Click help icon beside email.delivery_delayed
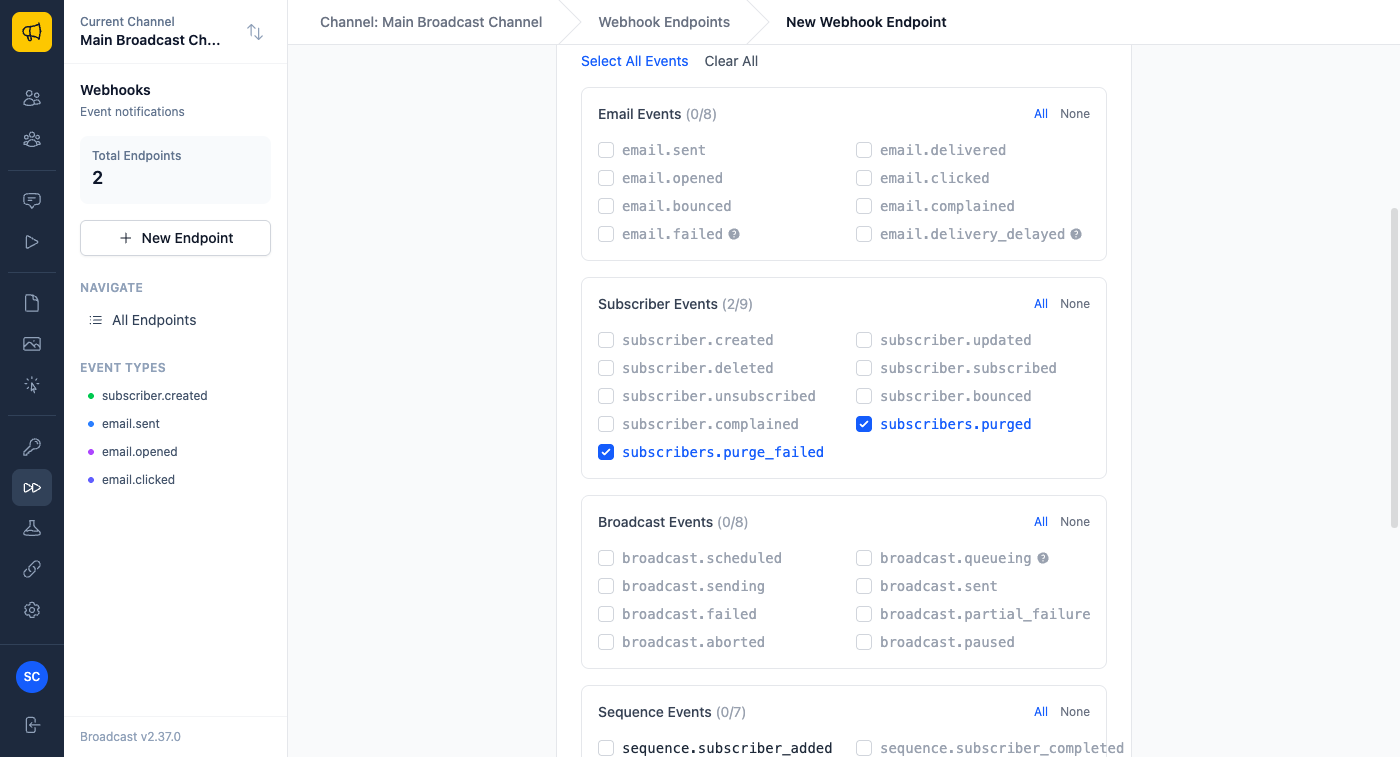1400x757 pixels. pos(1076,234)
